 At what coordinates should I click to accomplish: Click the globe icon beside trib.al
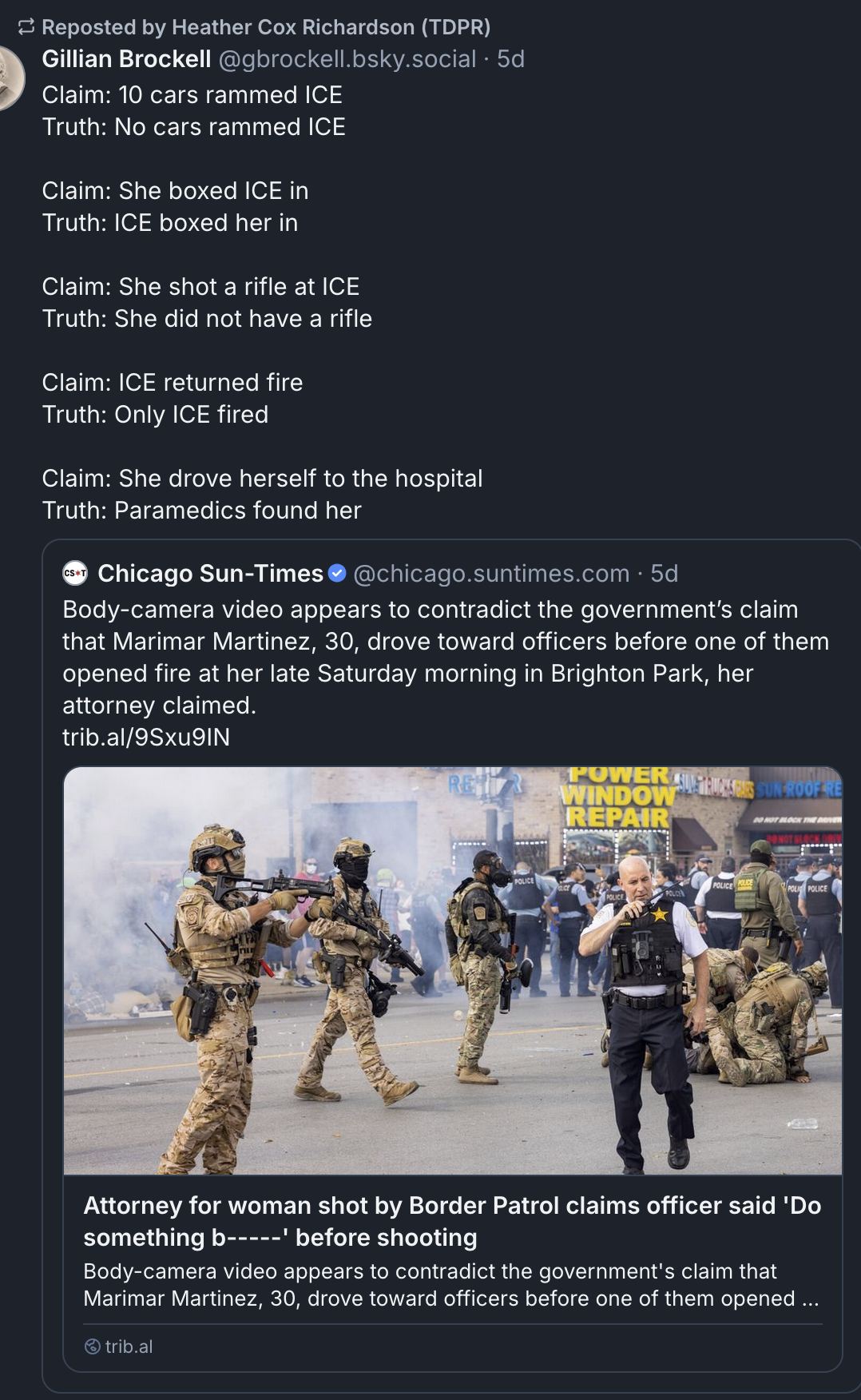tap(92, 1346)
